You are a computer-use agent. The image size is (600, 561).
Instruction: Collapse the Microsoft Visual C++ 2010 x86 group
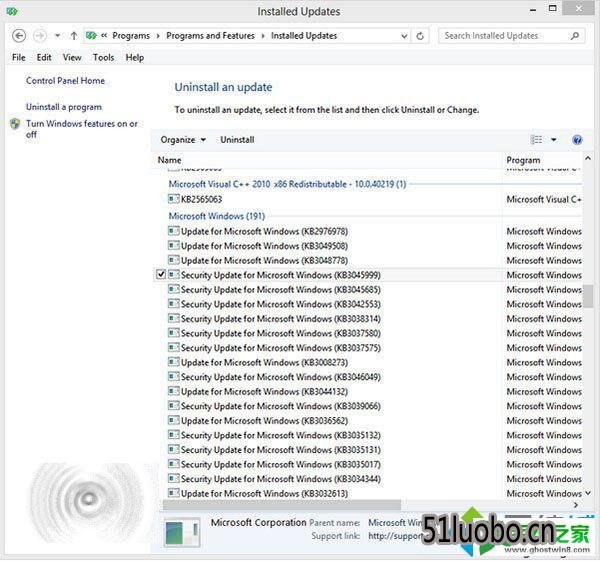point(287,184)
